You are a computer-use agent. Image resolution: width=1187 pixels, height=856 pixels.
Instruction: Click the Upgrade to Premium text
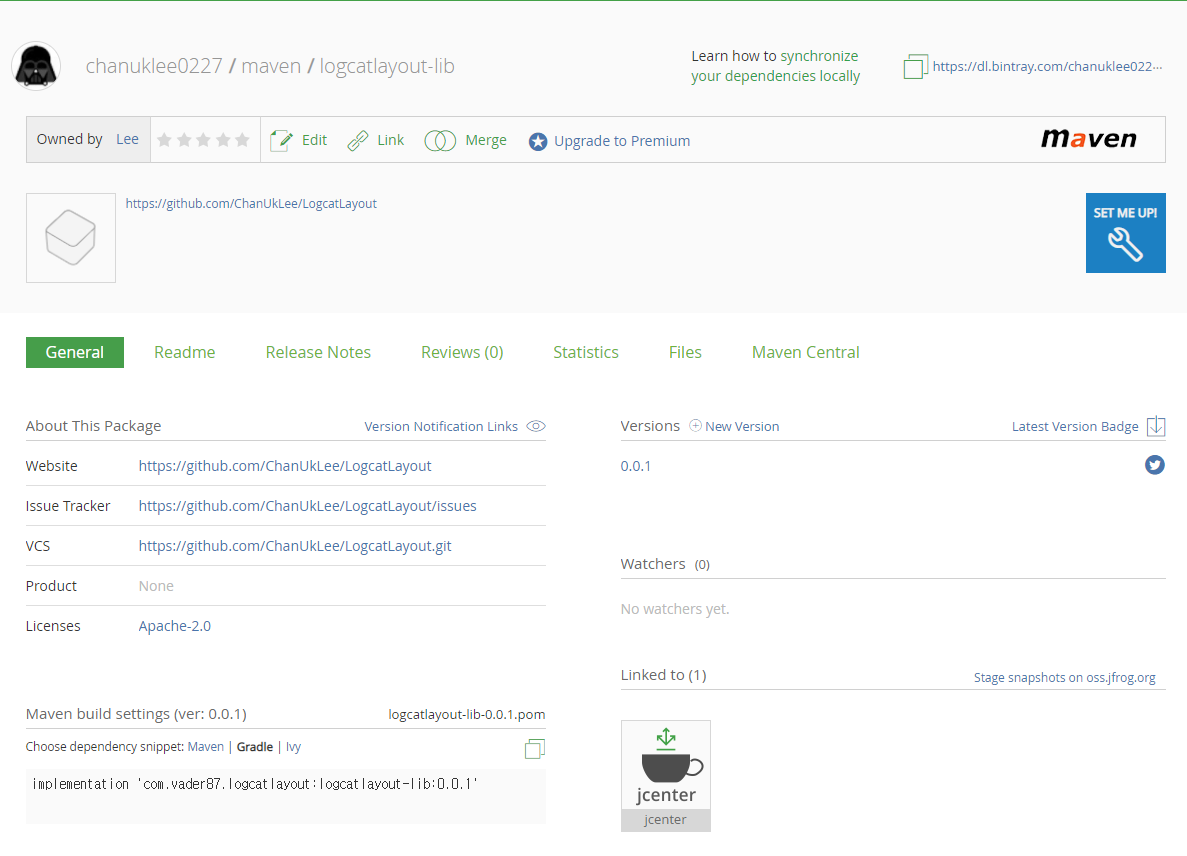tap(622, 141)
